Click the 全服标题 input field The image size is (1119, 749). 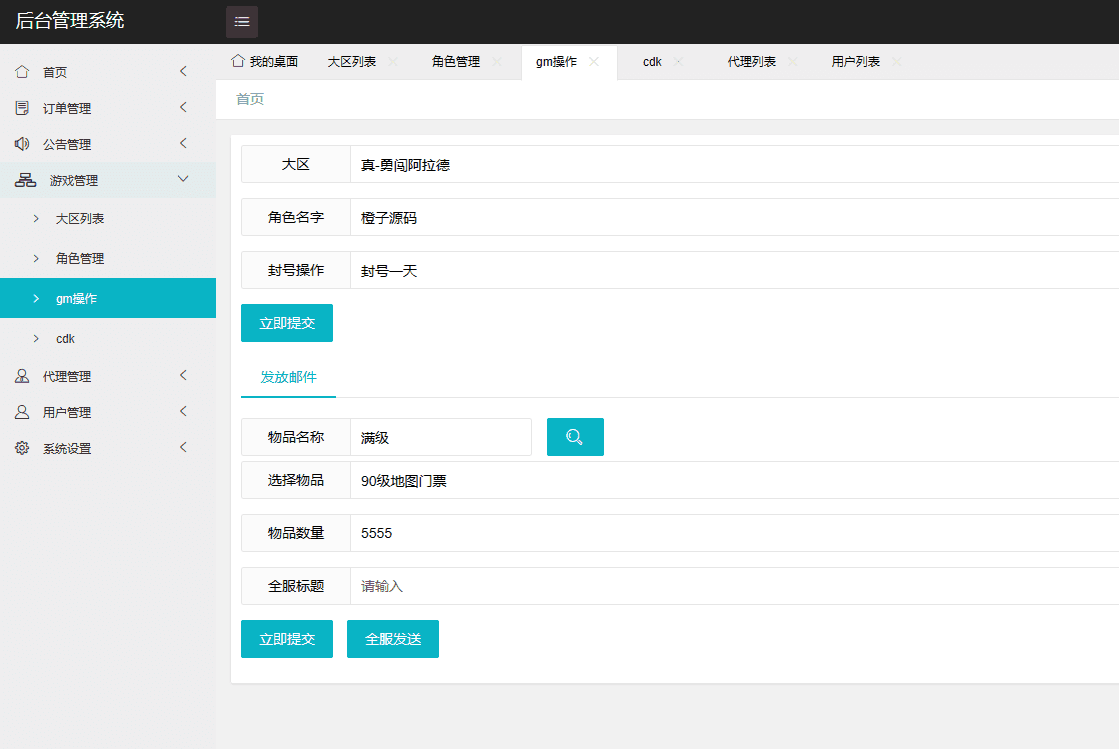[734, 586]
